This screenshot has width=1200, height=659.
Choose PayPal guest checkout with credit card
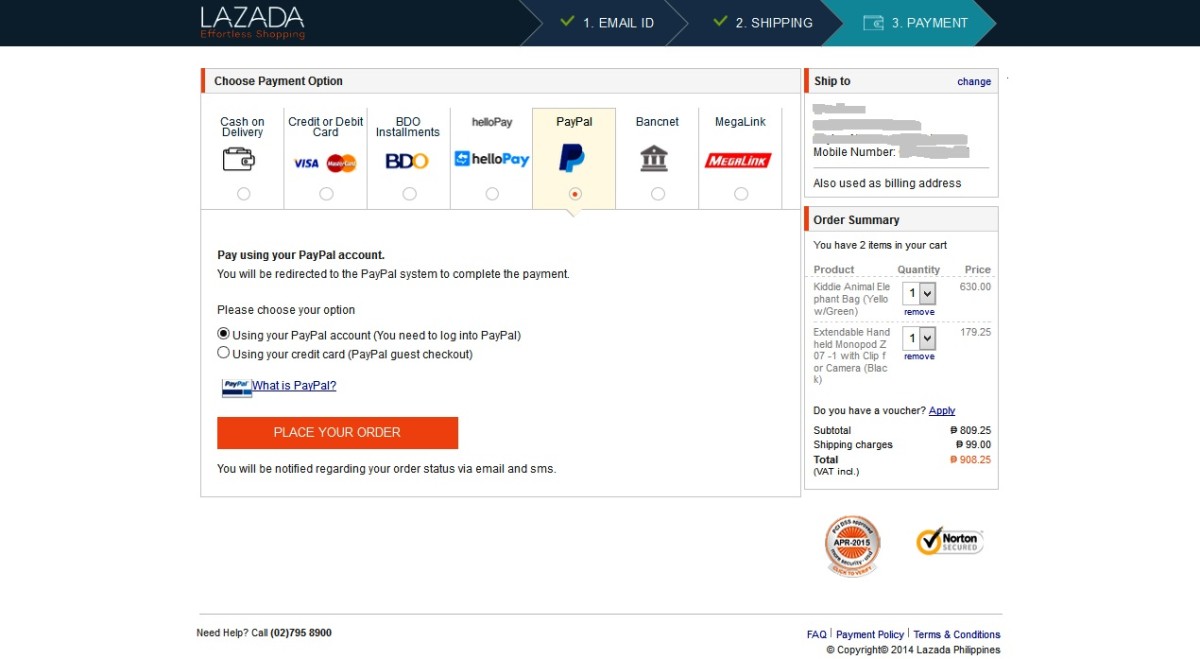(224, 353)
